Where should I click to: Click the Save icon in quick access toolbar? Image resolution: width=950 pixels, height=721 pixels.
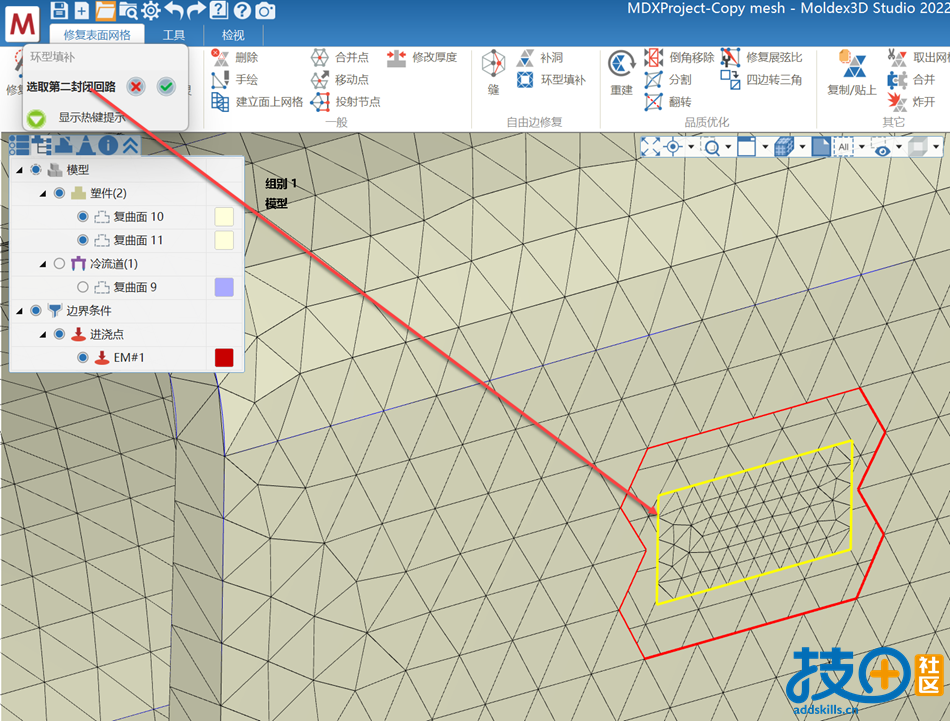tap(59, 10)
